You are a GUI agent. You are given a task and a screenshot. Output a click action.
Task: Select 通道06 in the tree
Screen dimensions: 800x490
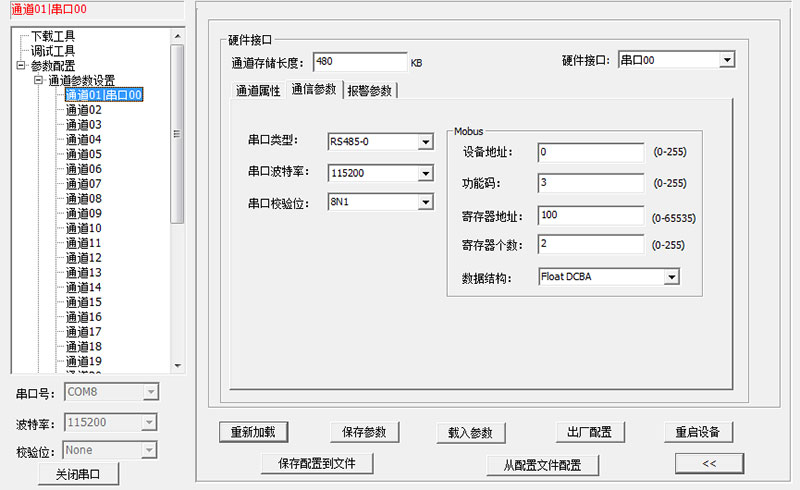pyautogui.click(x=84, y=169)
